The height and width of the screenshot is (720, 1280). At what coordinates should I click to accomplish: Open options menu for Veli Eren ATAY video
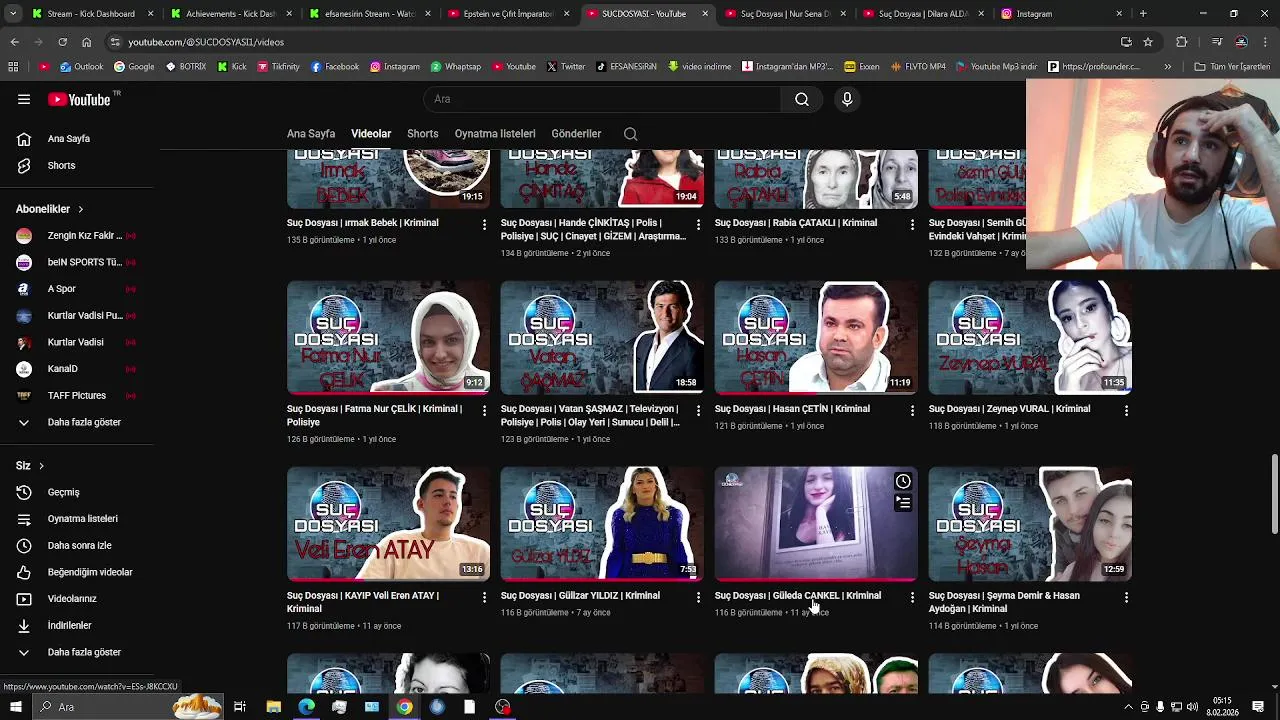pos(484,597)
